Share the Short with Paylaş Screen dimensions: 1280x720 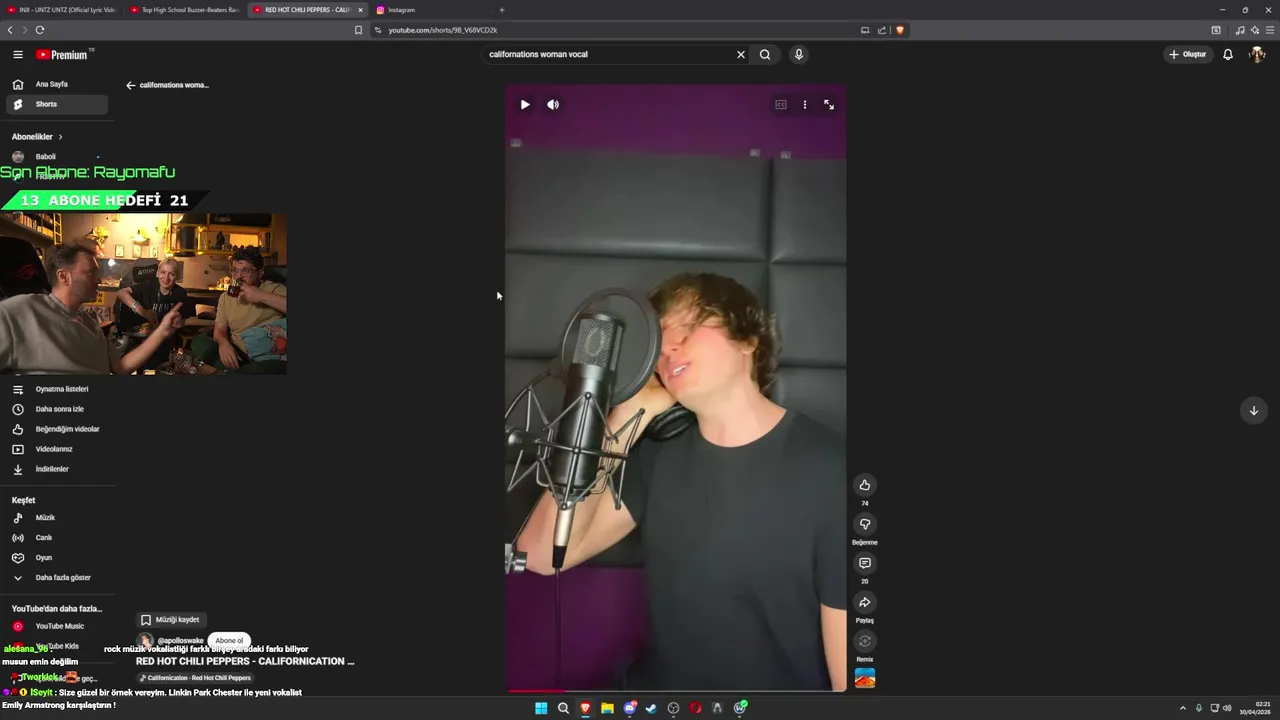[865, 602]
